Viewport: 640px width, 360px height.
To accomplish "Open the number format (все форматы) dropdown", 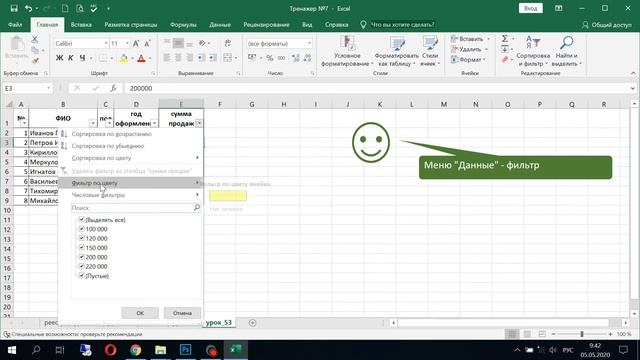I will pyautogui.click(x=309, y=43).
